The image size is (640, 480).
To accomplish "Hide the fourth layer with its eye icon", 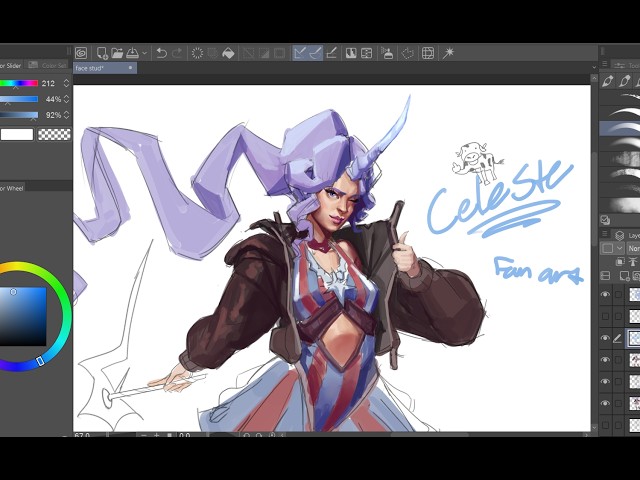I will click(605, 360).
